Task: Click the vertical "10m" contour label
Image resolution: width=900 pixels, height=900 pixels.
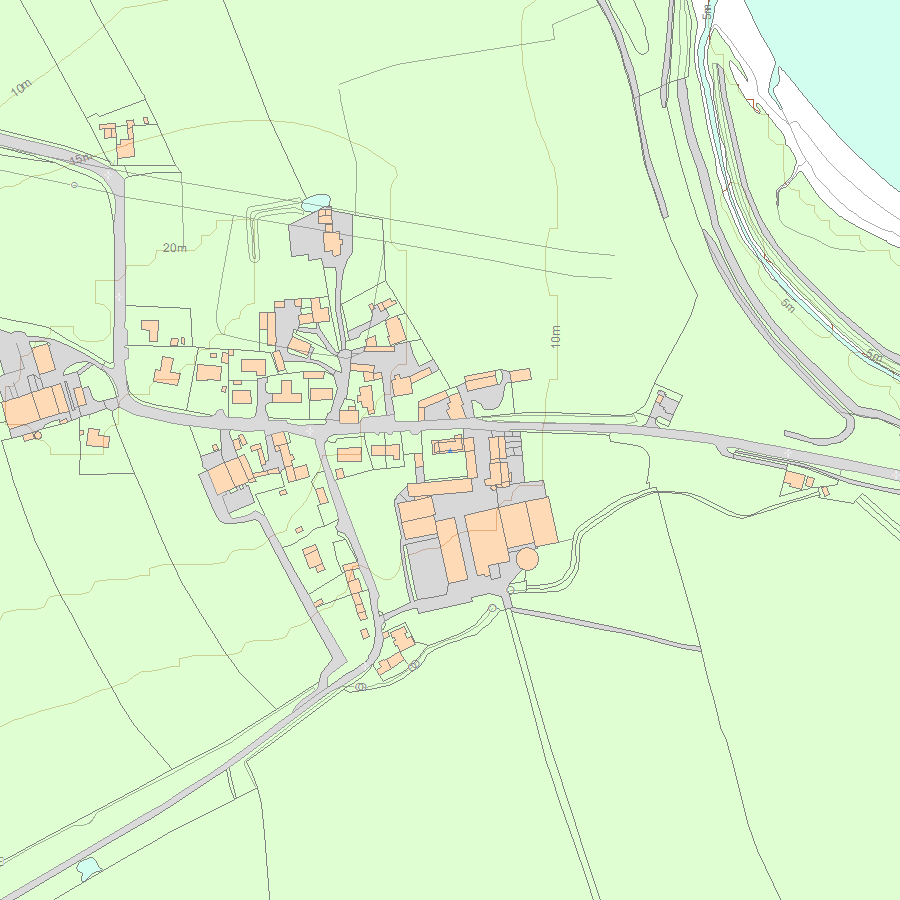Action: pos(555,336)
